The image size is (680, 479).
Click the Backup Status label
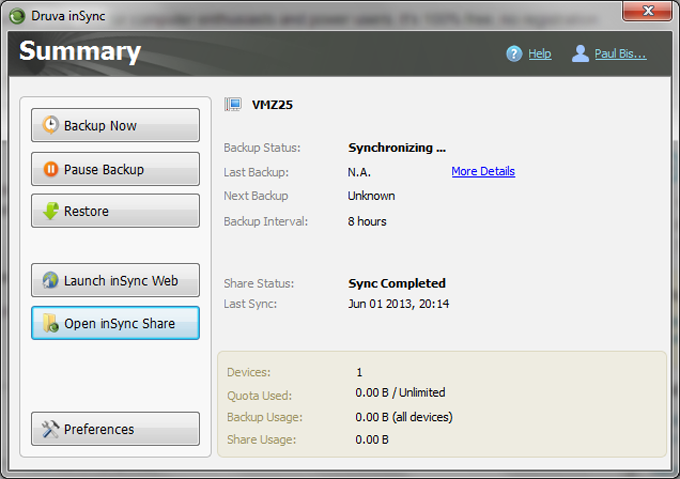click(262, 148)
